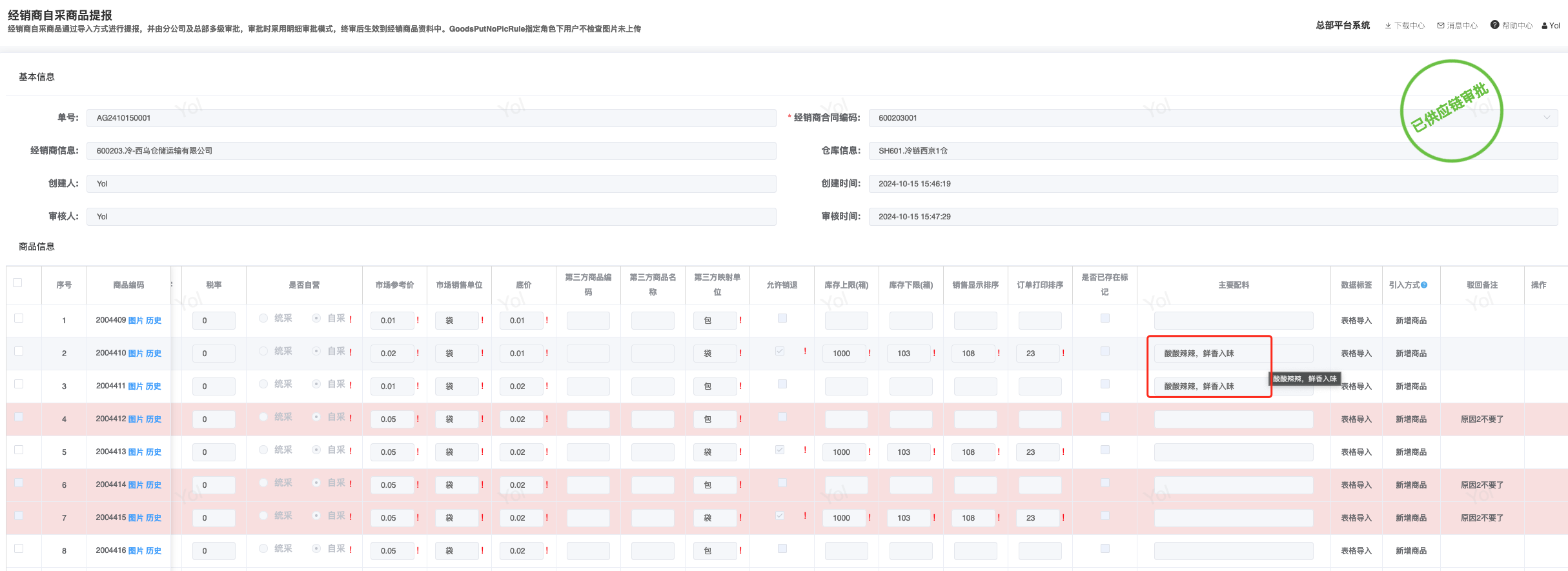Click the 主要配料 column header
This screenshot has height=571, width=1568.
tap(1233, 285)
